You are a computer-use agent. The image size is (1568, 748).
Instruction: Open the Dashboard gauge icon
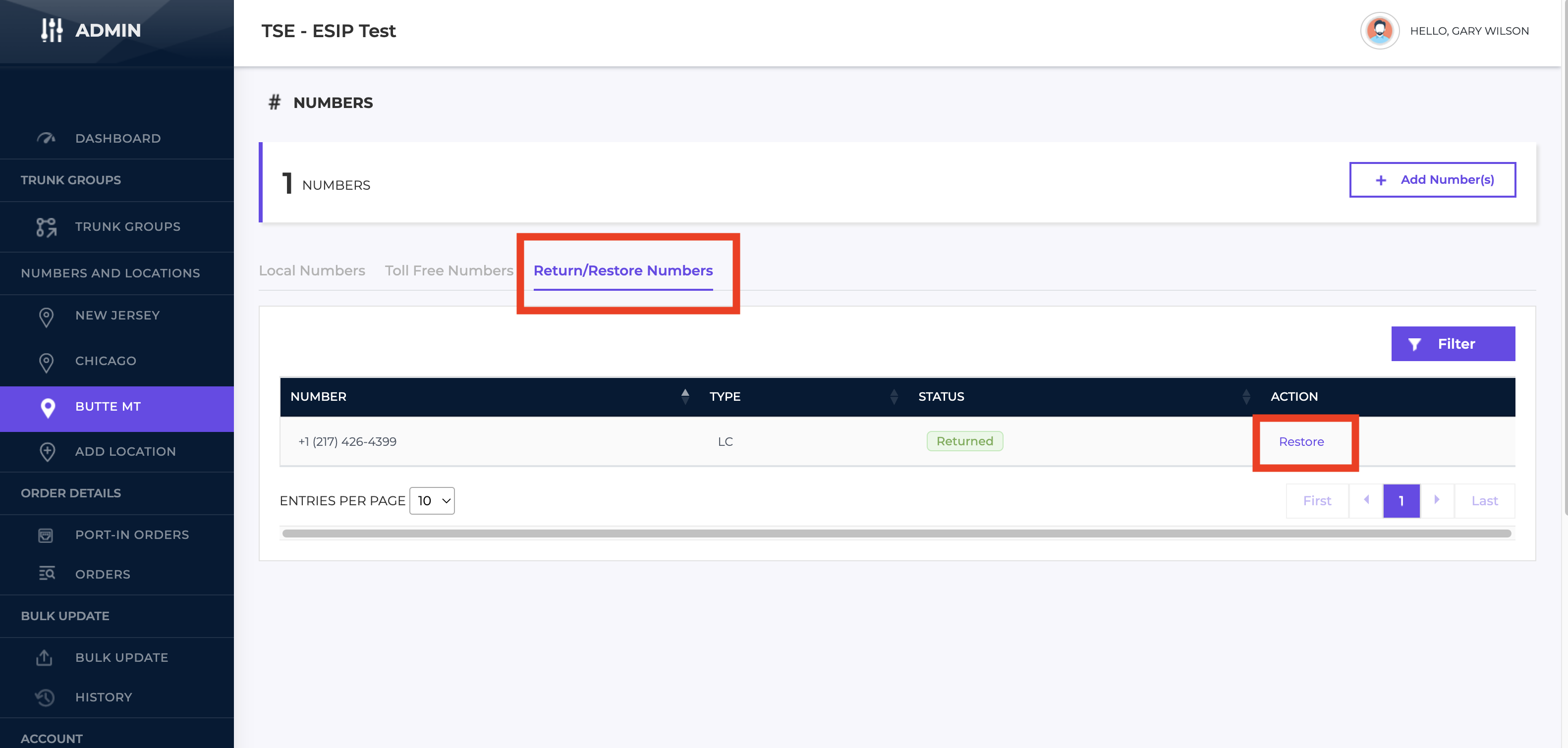pyautogui.click(x=46, y=138)
